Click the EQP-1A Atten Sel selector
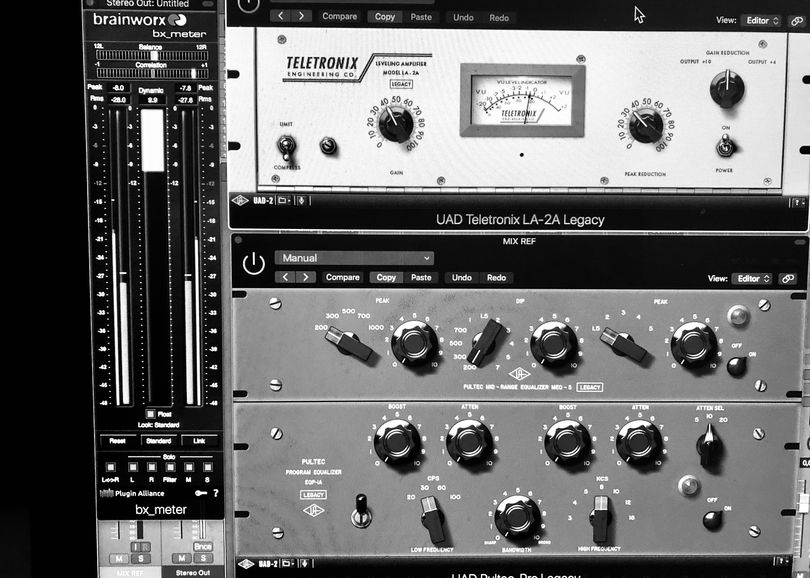 click(x=709, y=445)
